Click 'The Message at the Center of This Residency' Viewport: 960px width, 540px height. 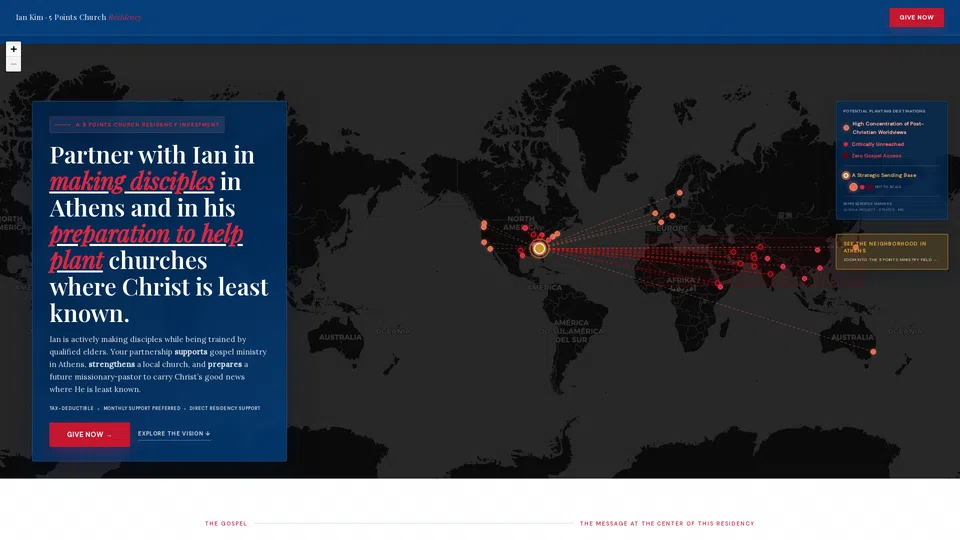point(667,523)
